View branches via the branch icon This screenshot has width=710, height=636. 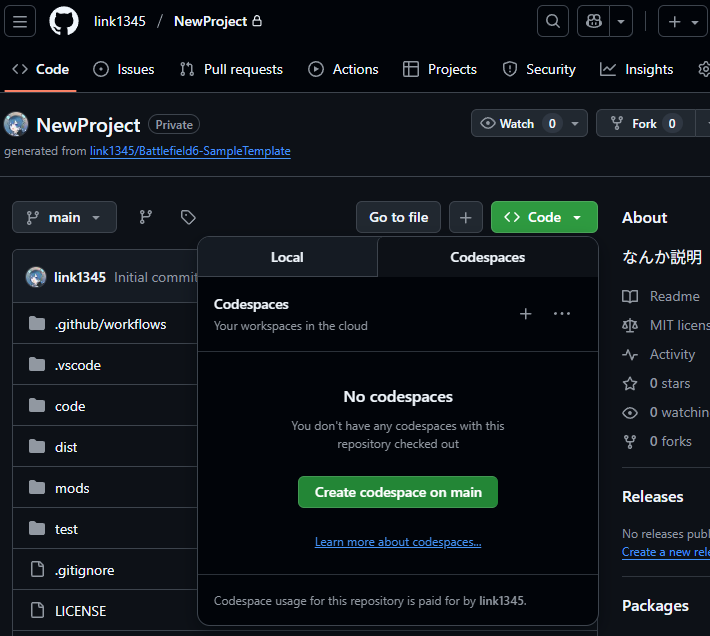point(145,217)
